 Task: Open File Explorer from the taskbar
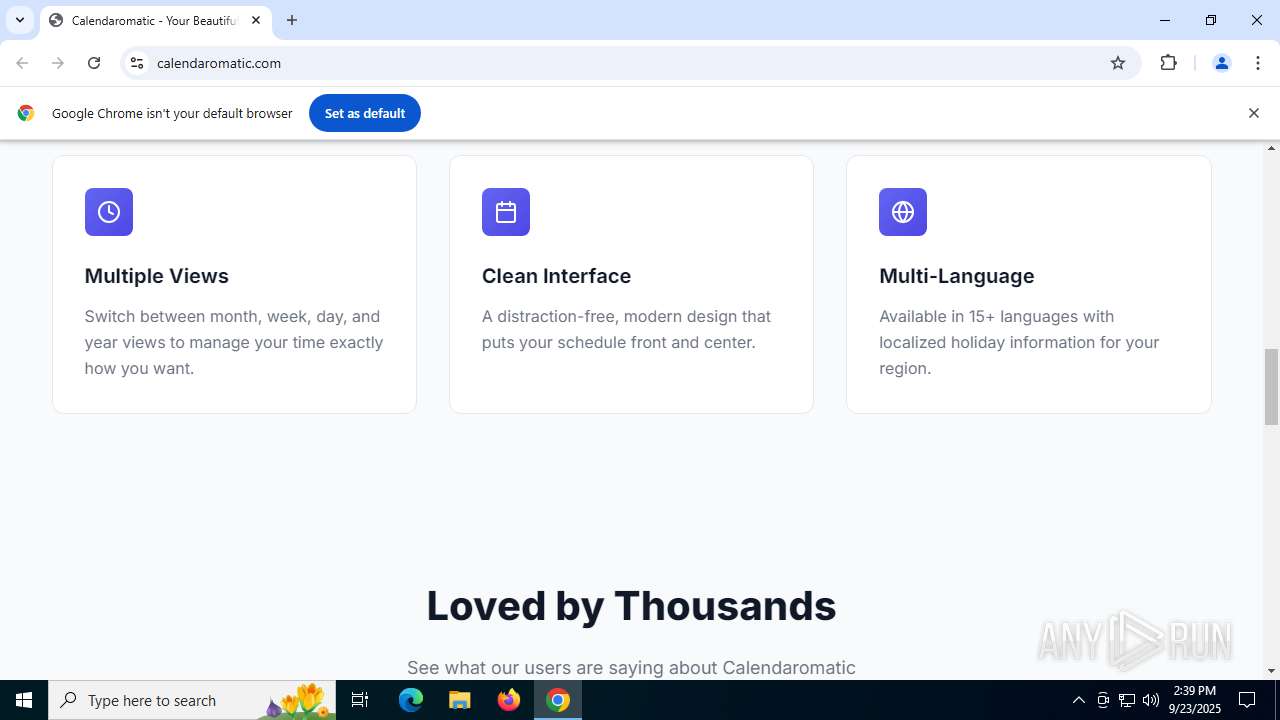(x=460, y=700)
